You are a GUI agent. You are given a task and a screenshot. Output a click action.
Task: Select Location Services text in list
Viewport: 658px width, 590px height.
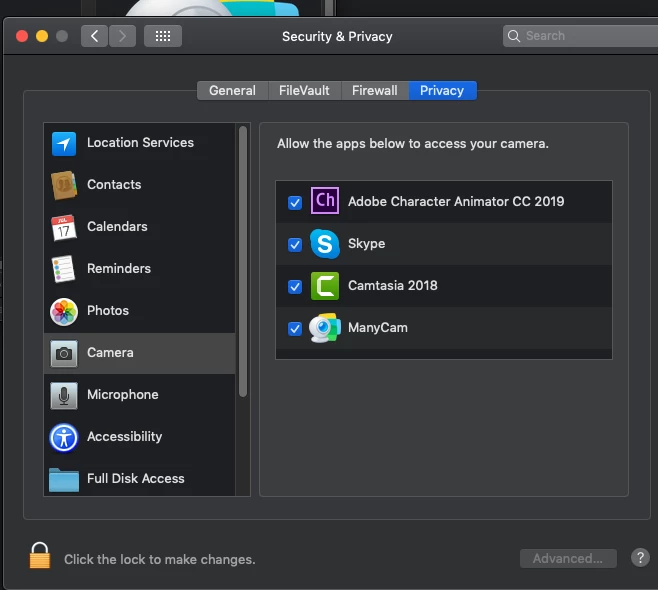[140, 143]
